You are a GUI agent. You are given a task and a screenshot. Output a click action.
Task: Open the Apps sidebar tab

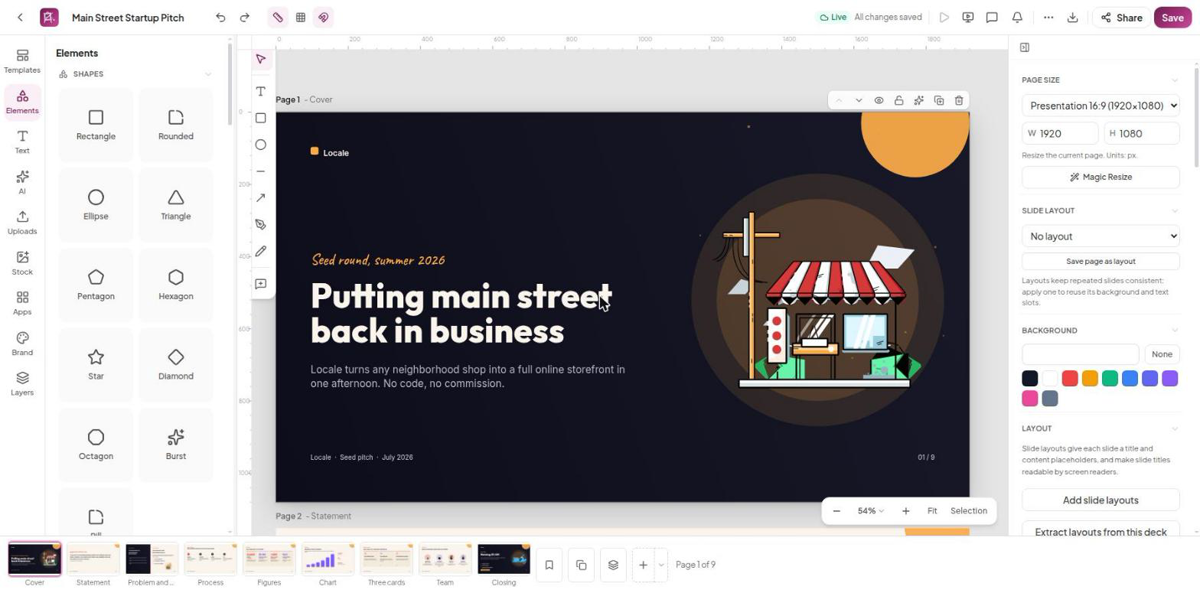click(22, 303)
